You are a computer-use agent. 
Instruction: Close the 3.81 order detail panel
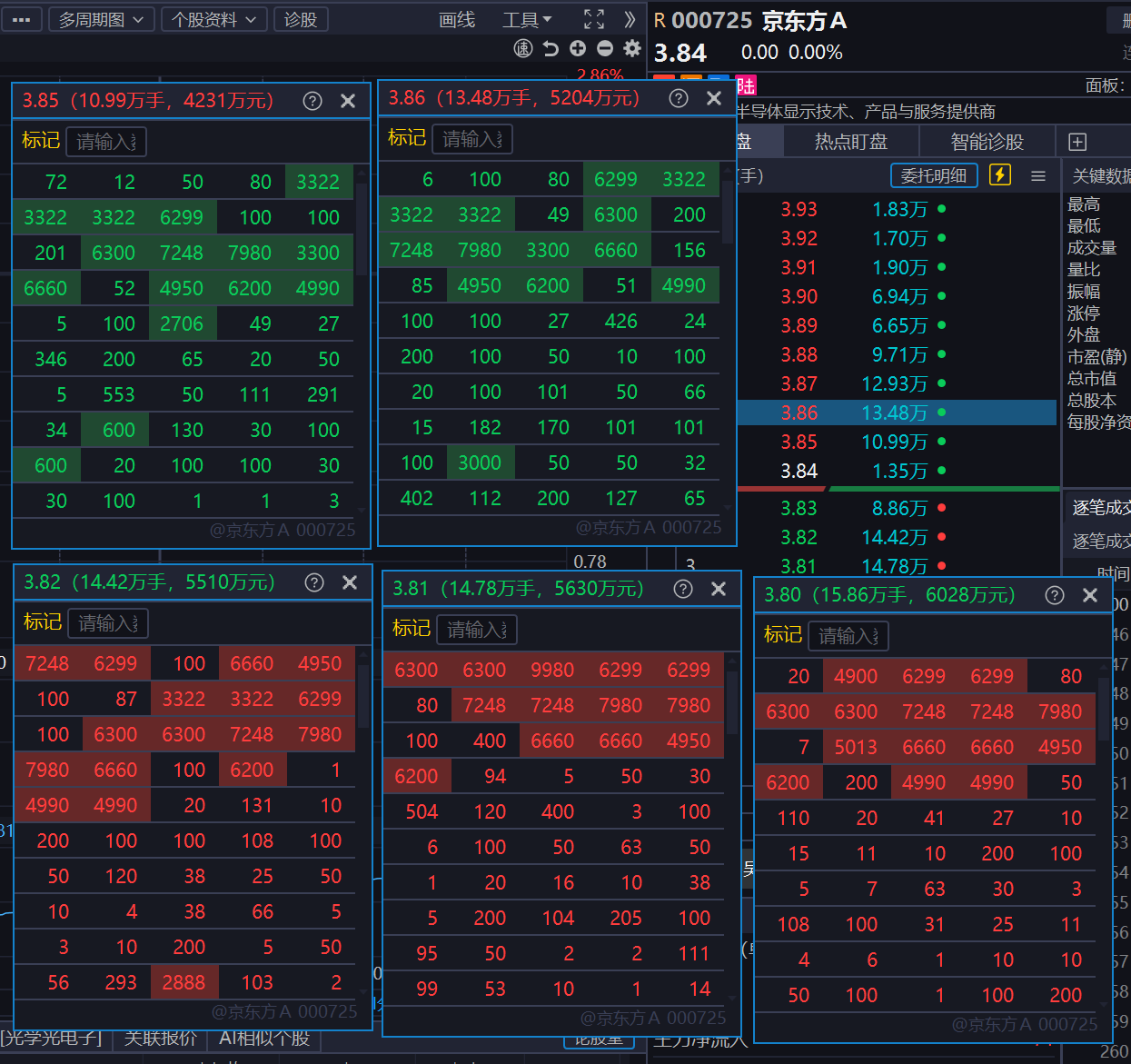pyautogui.click(x=719, y=589)
